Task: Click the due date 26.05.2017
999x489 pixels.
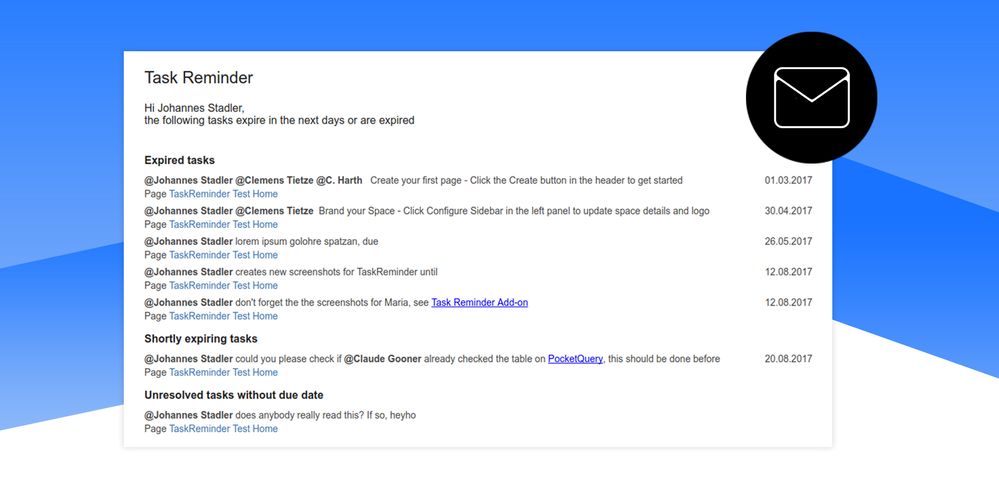Action: [x=789, y=241]
